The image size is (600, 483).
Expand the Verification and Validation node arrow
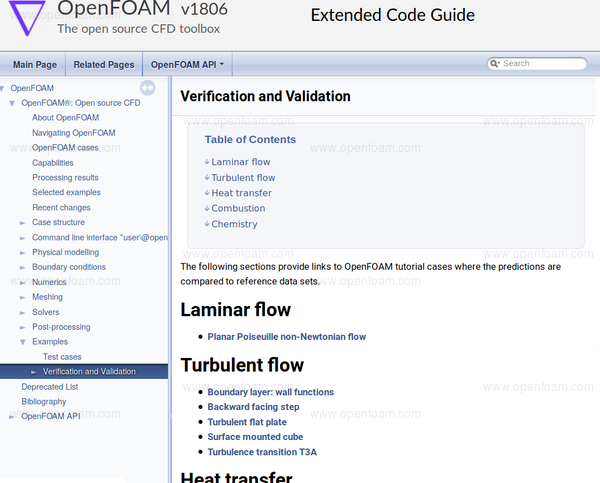[x=34, y=372]
